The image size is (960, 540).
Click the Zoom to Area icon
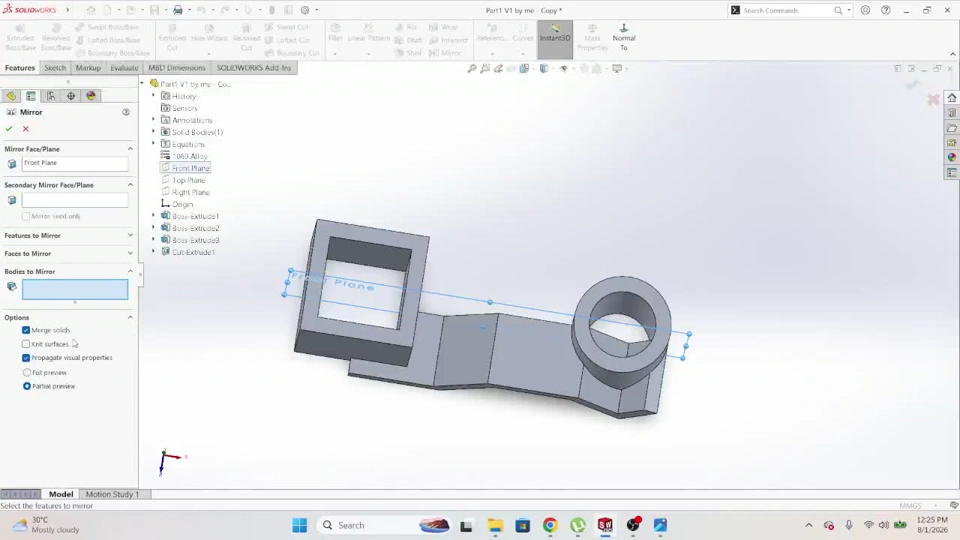click(x=485, y=69)
